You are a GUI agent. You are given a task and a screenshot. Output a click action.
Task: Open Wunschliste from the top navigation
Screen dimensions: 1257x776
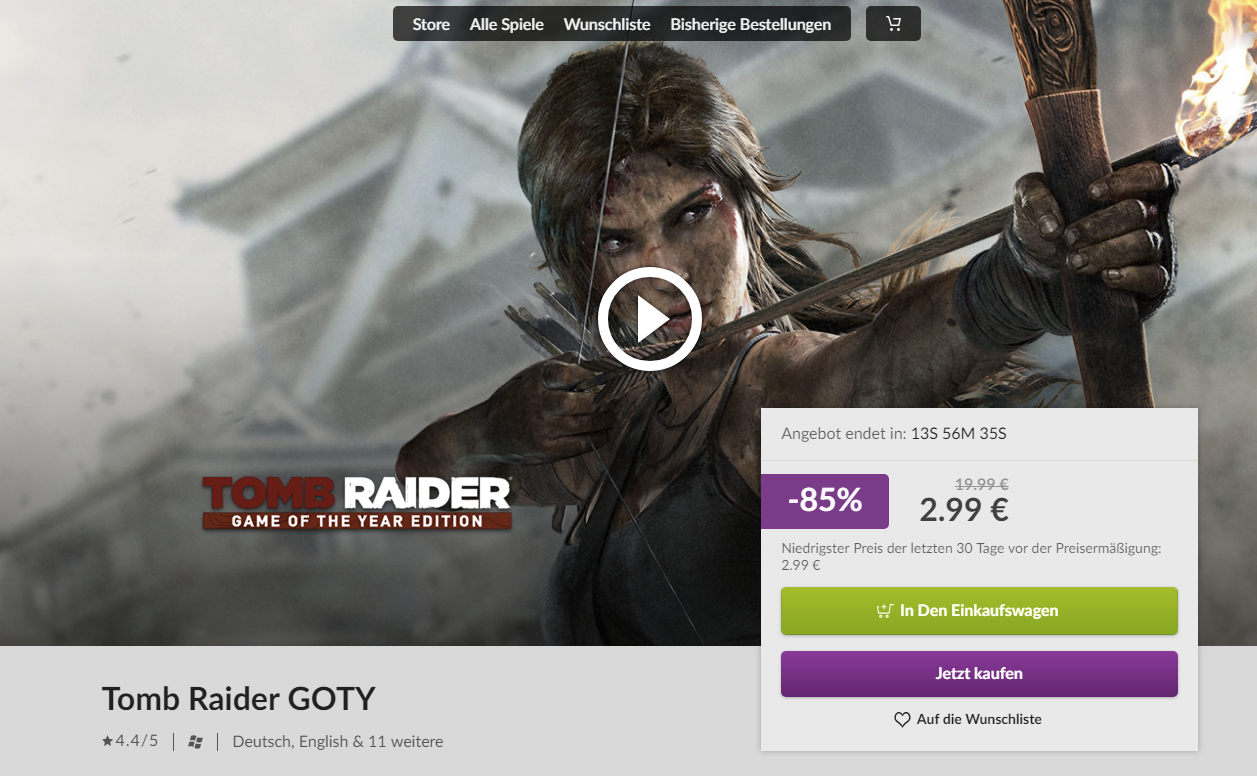tap(607, 24)
